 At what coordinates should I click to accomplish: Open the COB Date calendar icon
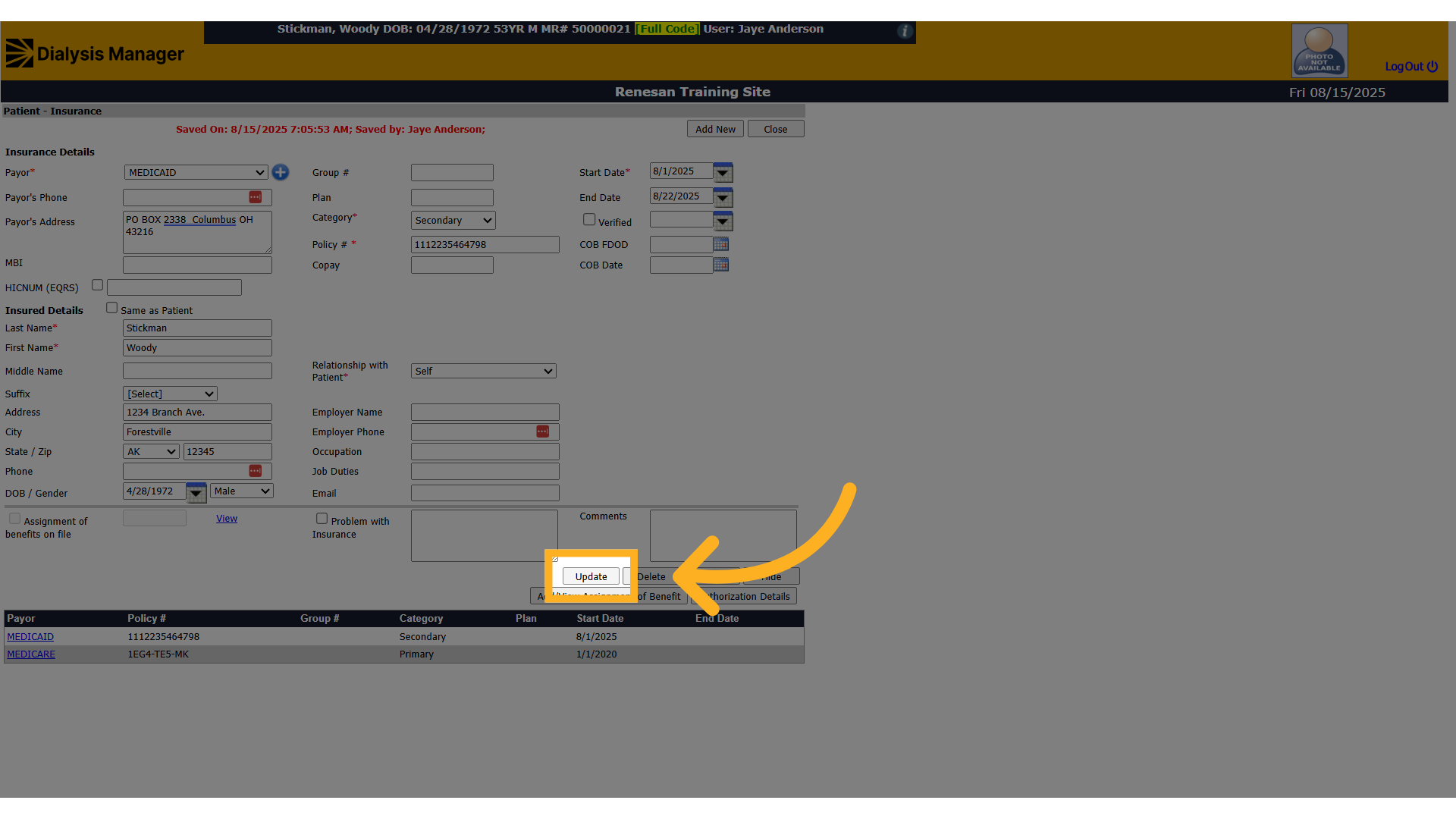click(721, 265)
